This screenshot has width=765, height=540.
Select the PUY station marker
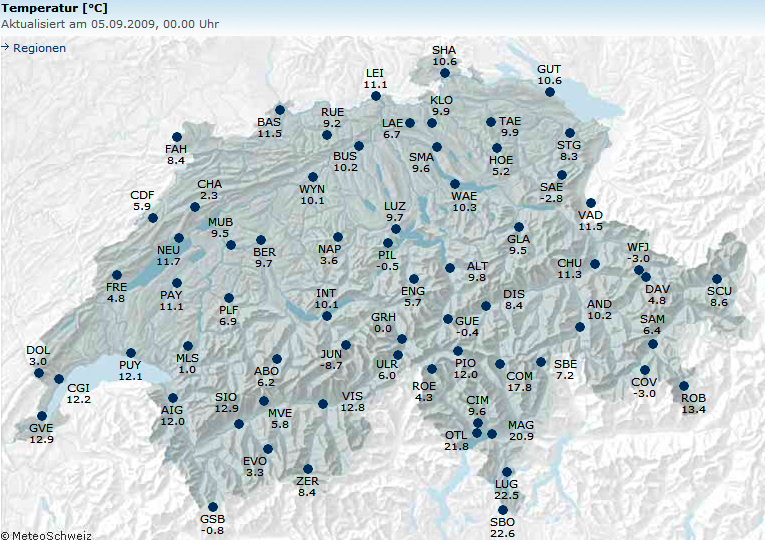(x=131, y=353)
